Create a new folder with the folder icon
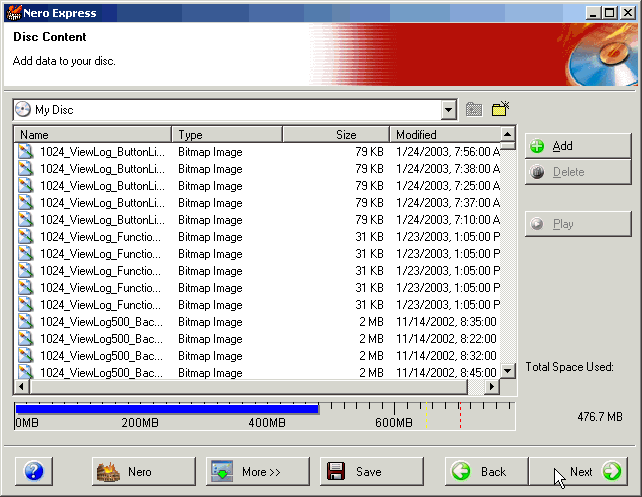This screenshot has height=497, width=642. [500, 109]
